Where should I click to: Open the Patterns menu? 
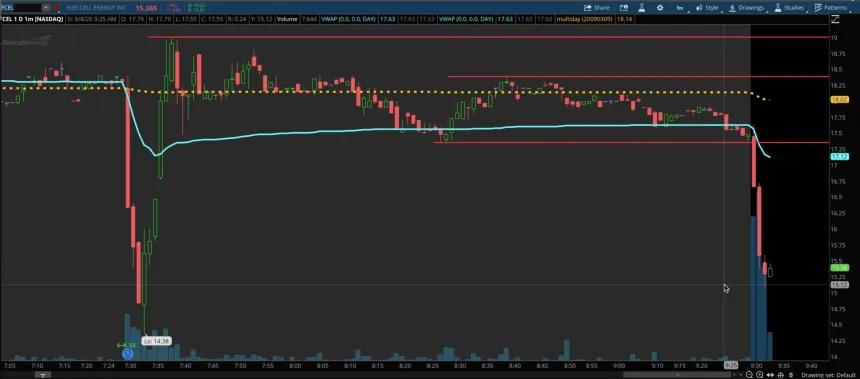pyautogui.click(x=830, y=8)
